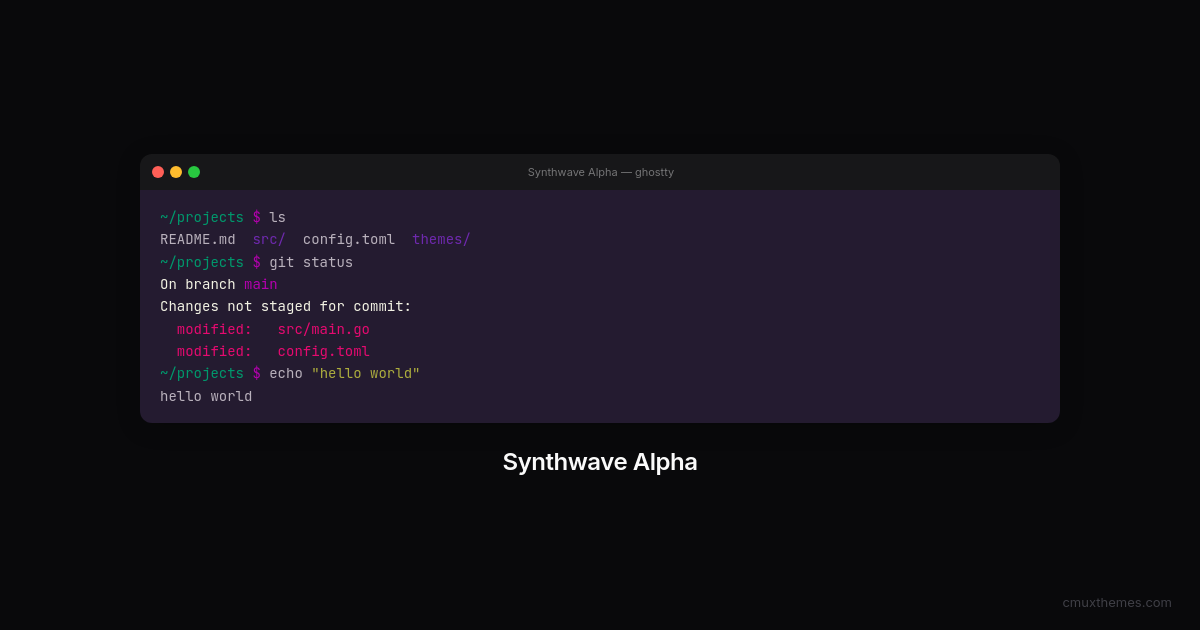The height and width of the screenshot is (630, 1200).
Task: Click the window title 'Synthwave Alpha — ghostty'
Action: pyautogui.click(x=601, y=172)
